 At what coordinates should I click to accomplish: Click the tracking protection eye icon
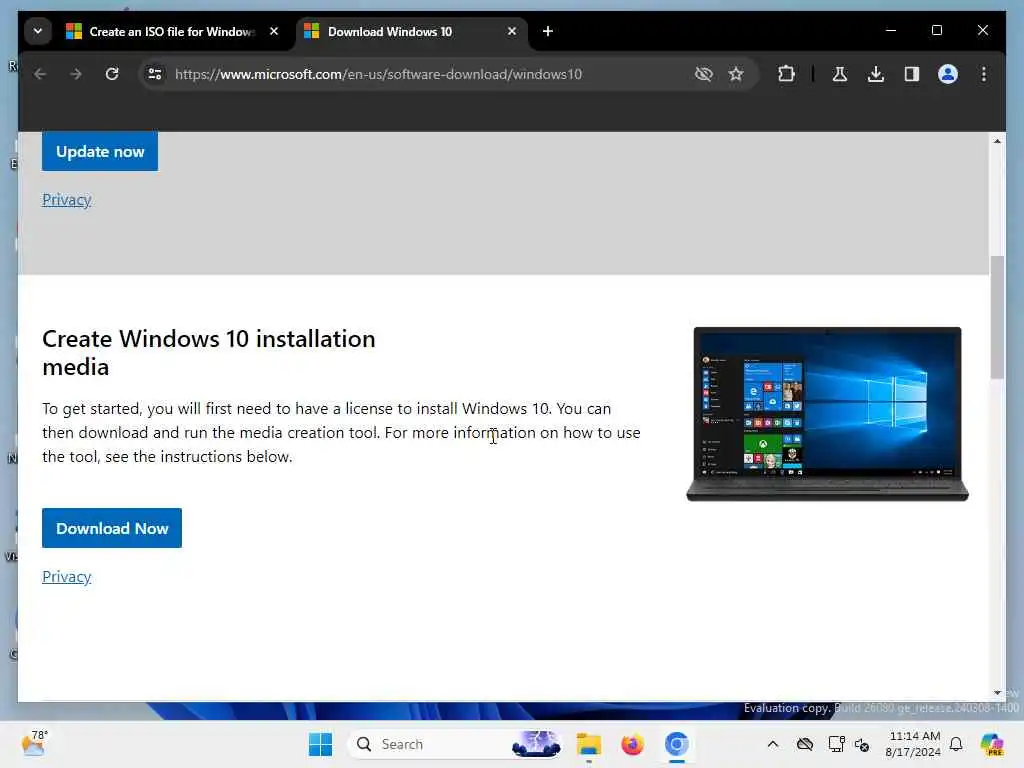click(703, 74)
